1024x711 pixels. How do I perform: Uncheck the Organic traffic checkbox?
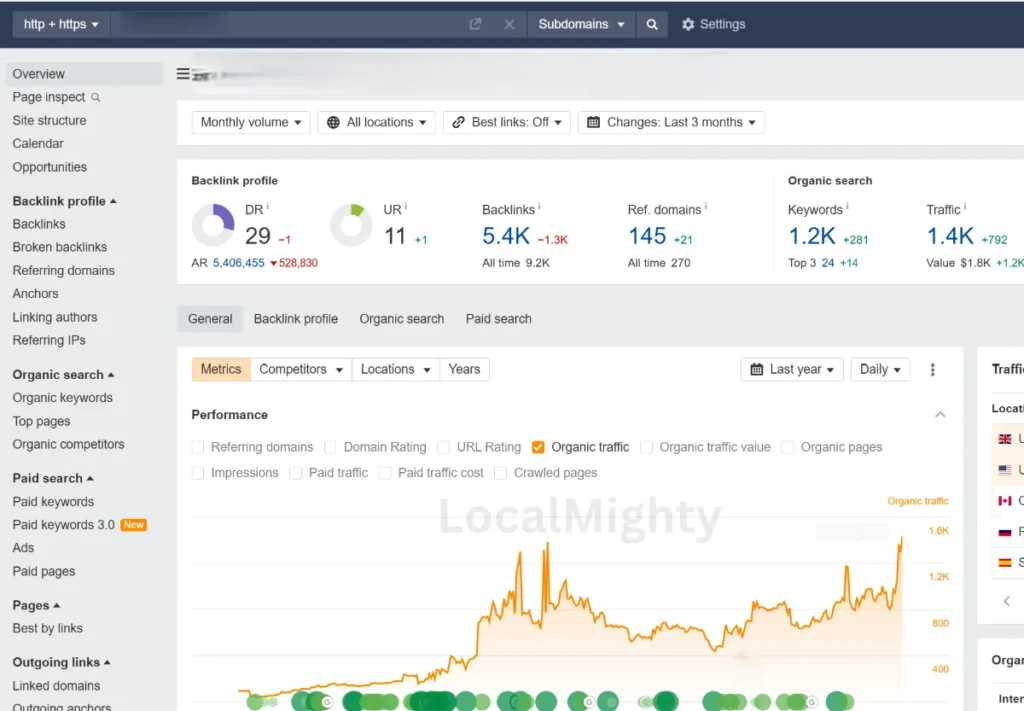538,447
